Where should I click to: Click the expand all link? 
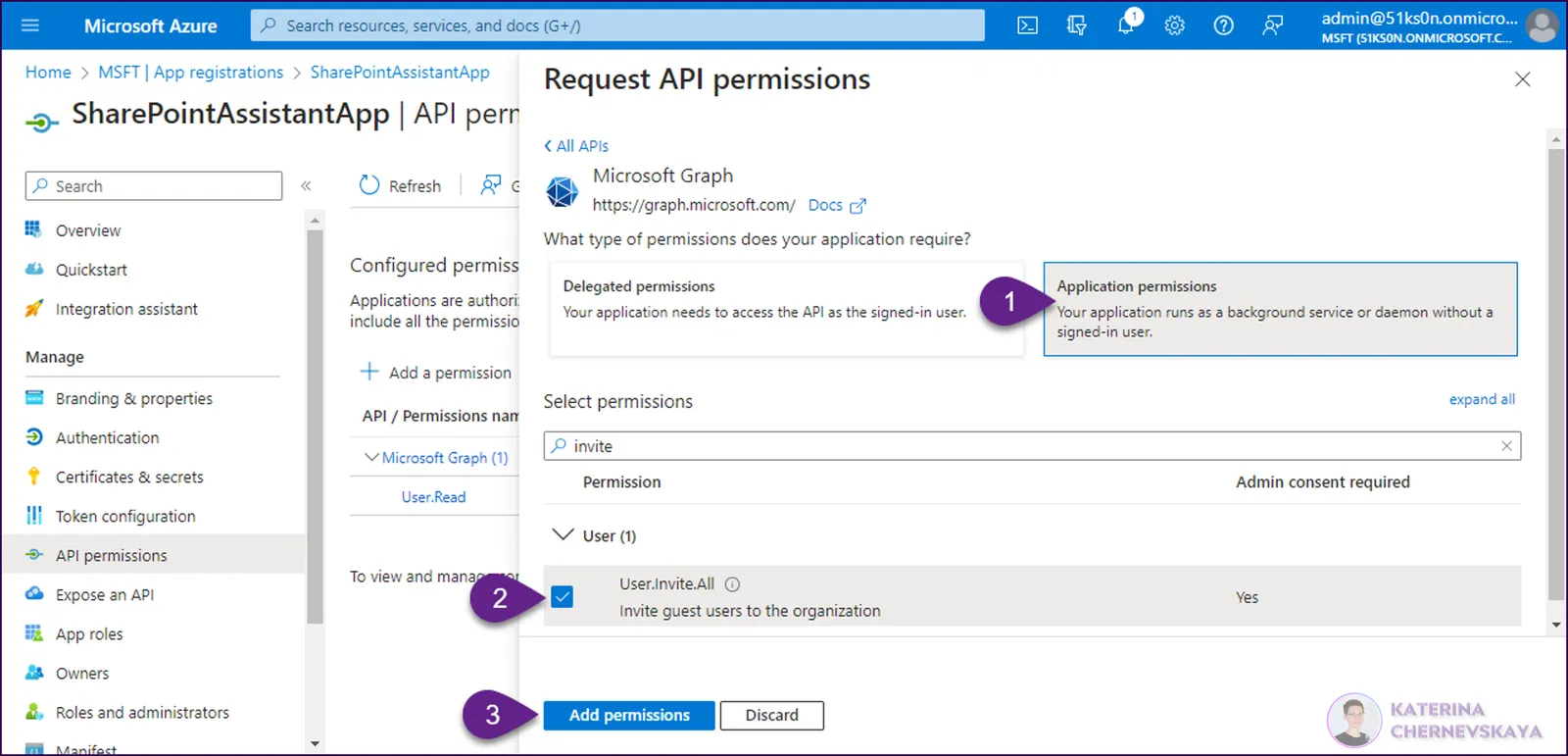pos(1482,399)
